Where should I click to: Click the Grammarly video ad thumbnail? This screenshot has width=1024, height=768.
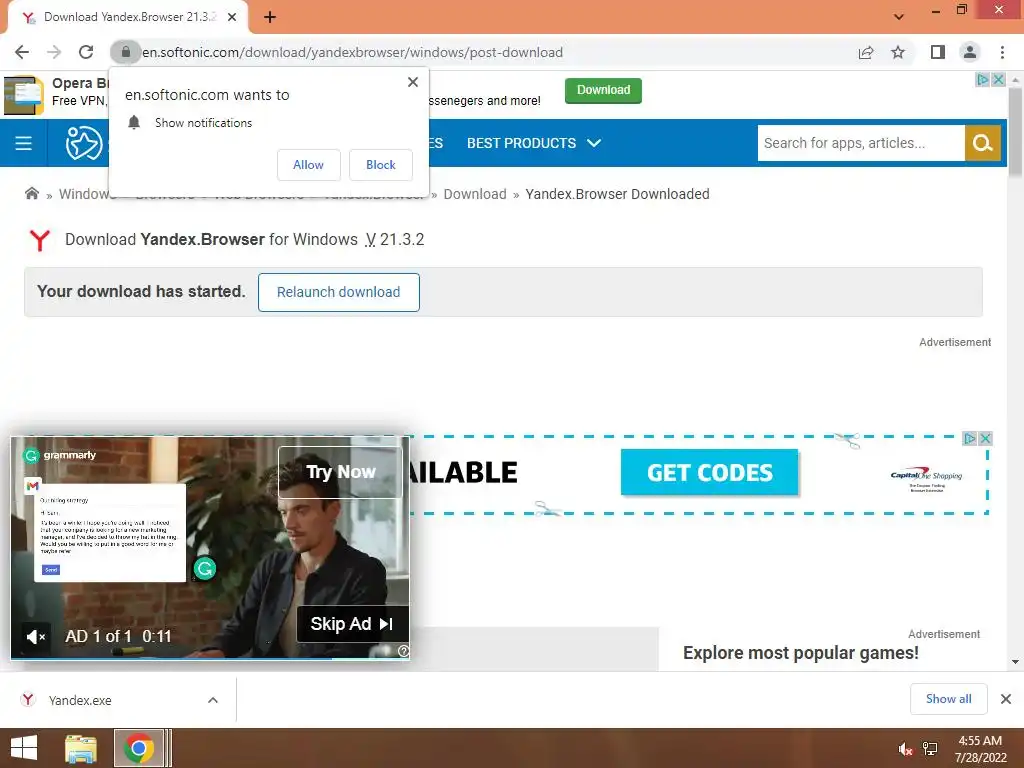[209, 549]
